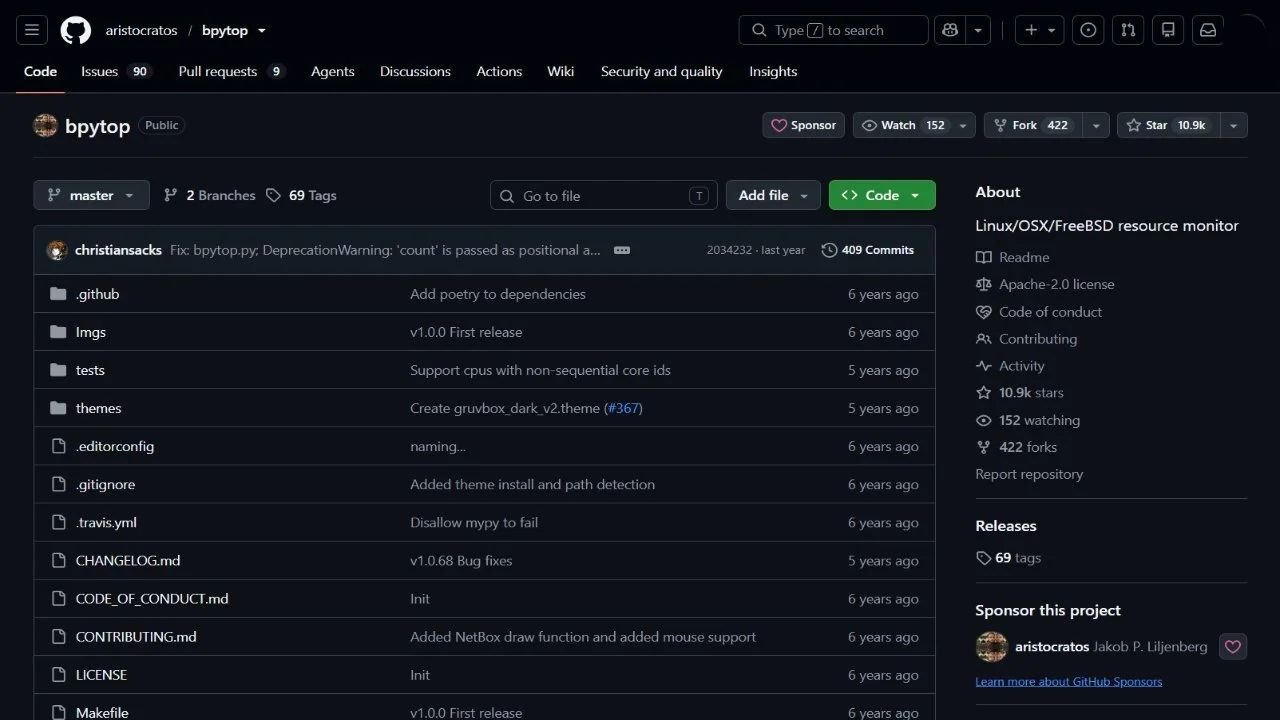Viewport: 1280px width, 720px height.
Task: Click the .gitignore file icon
Action: [58, 484]
